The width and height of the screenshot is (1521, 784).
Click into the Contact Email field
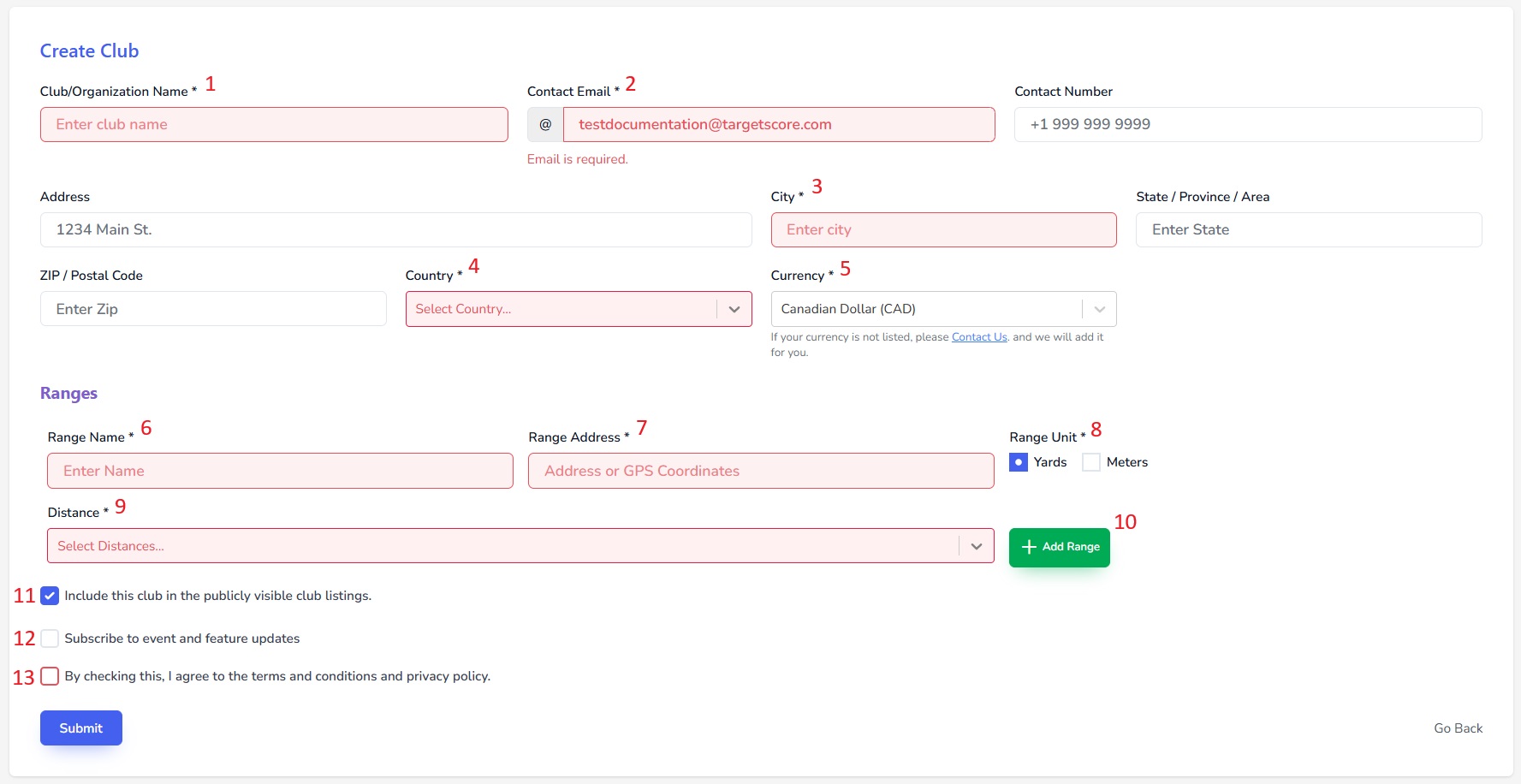coord(778,125)
